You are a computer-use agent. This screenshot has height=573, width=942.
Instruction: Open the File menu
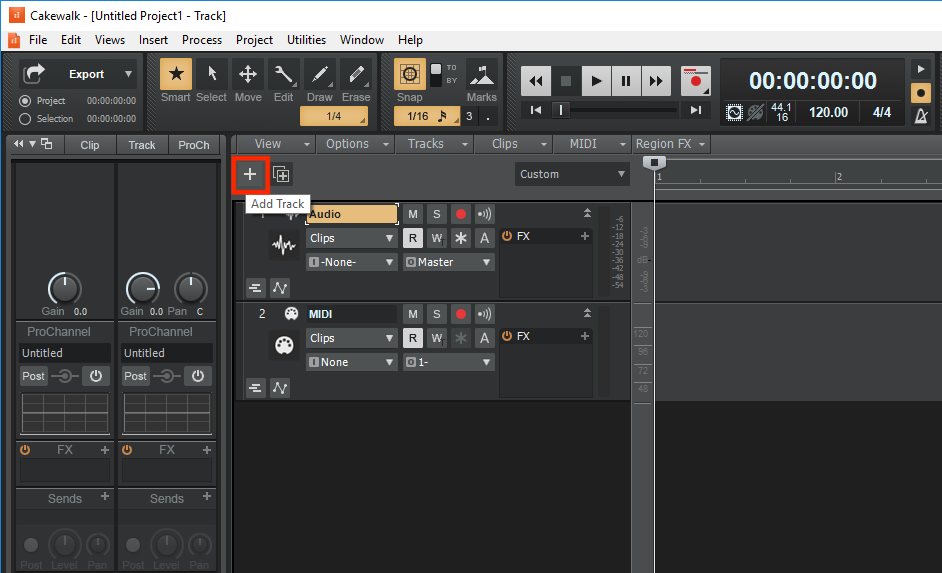[38, 40]
